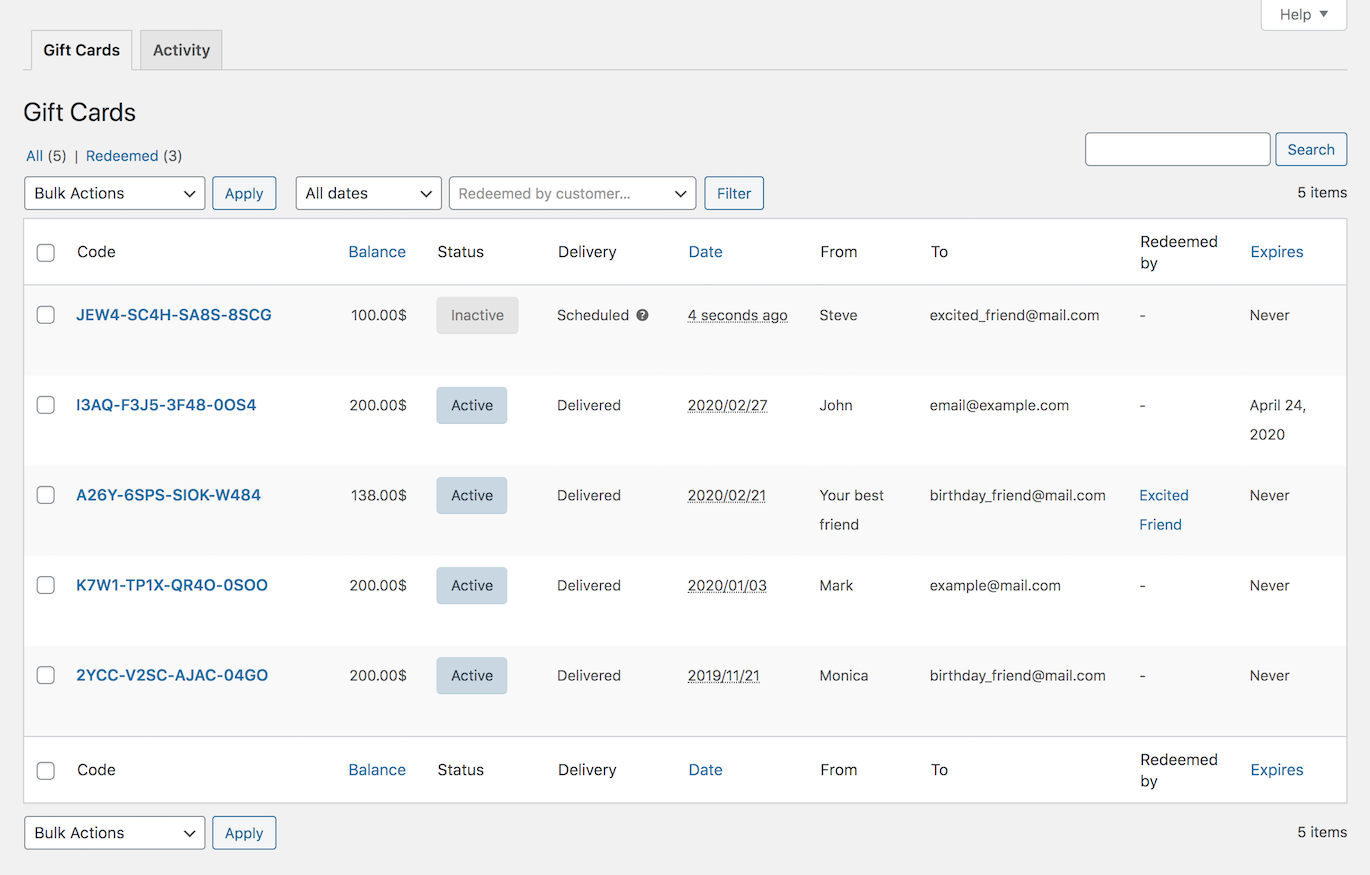Open gift card K7W1-TP1X-QR4O-0SOO
The image size is (1370, 875).
pyautogui.click(x=172, y=585)
